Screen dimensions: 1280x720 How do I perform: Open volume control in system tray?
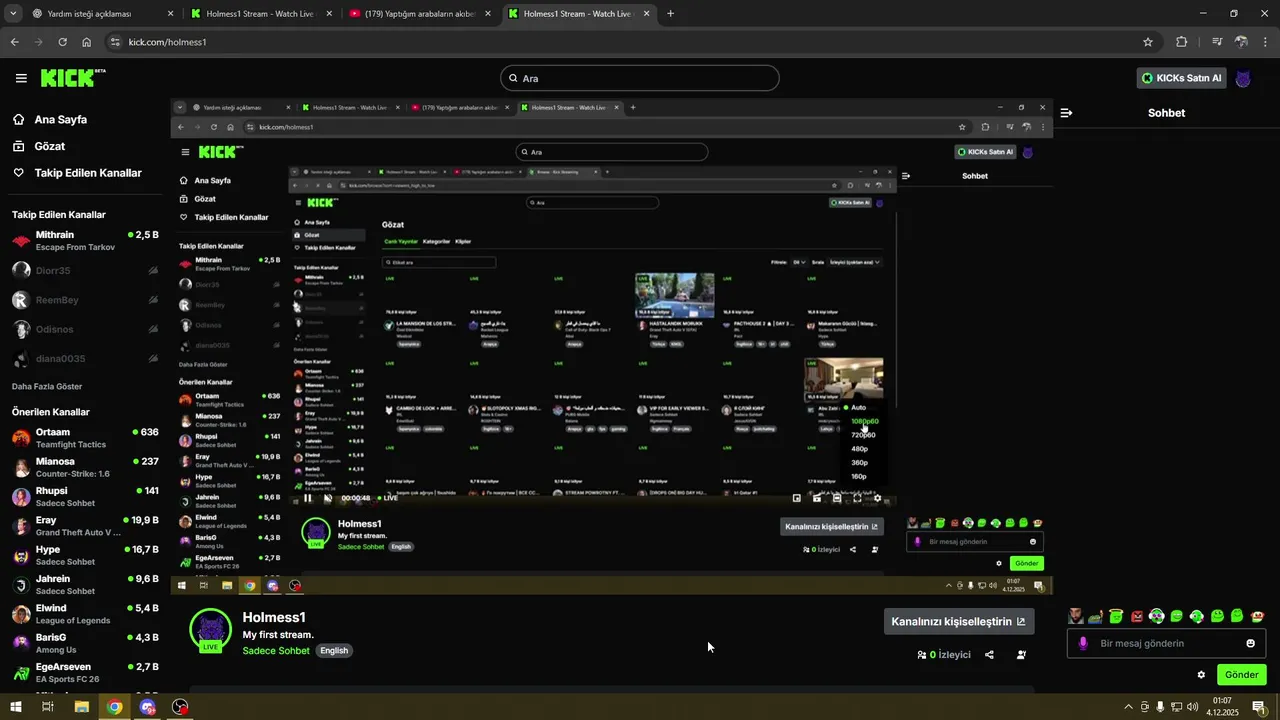tap(1192, 707)
